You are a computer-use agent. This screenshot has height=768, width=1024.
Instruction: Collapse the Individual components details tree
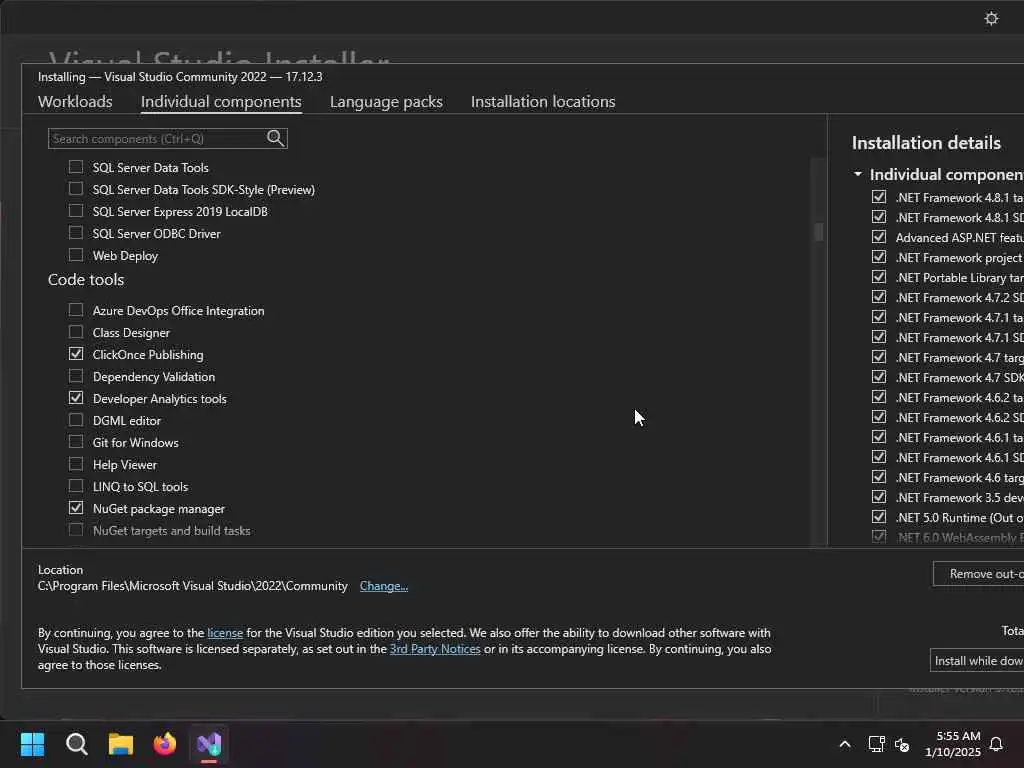[x=857, y=174]
